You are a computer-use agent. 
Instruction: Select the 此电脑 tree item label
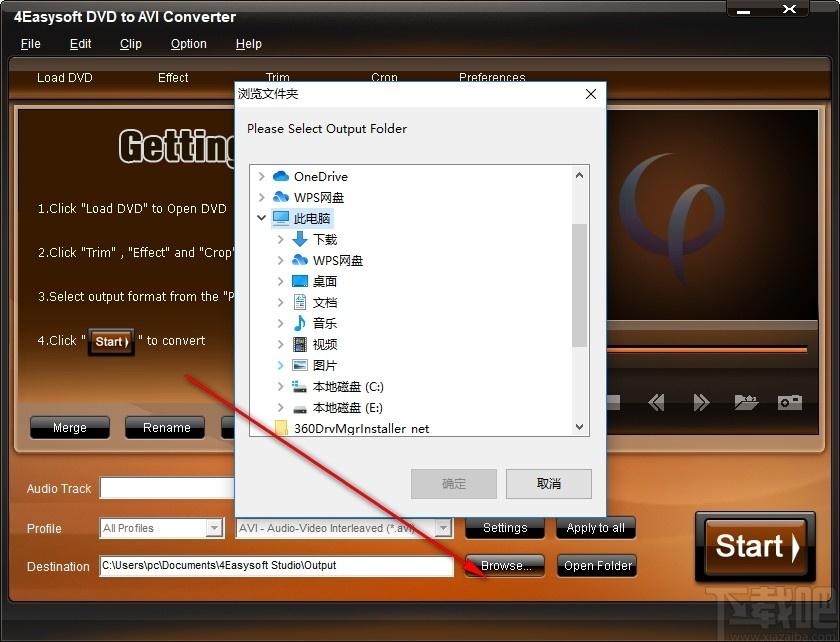[x=312, y=218]
